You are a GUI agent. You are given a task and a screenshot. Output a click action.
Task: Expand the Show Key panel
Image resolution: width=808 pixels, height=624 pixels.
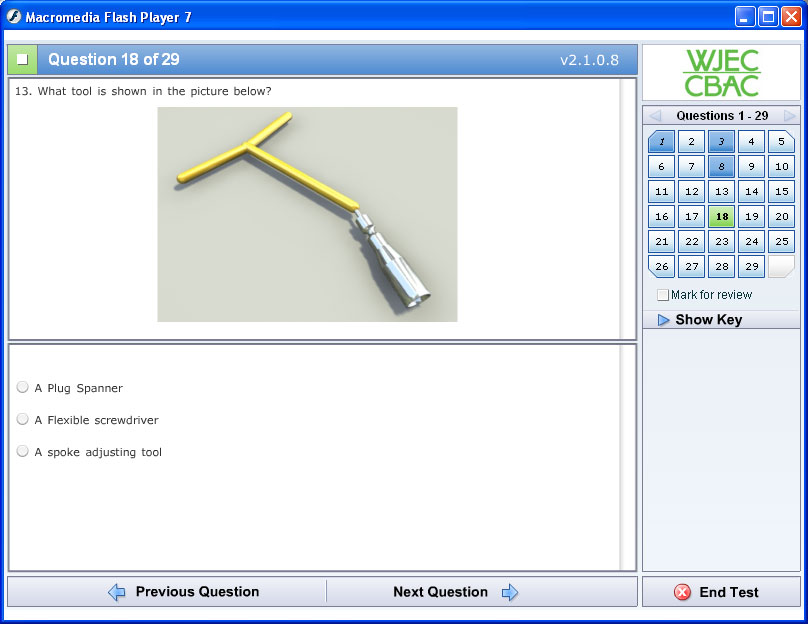[709, 319]
